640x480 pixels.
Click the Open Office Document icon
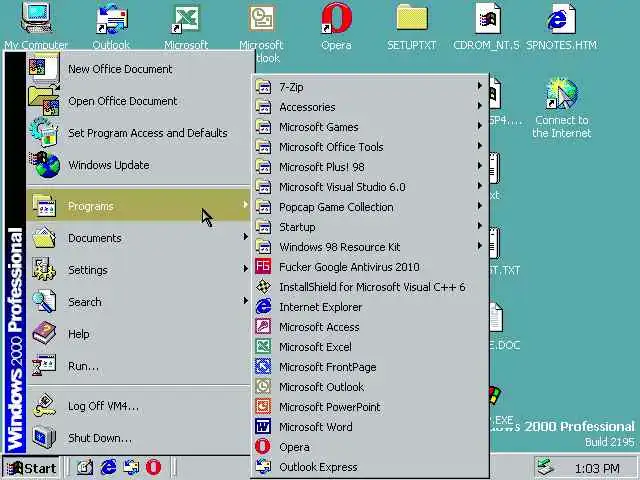coord(44,100)
